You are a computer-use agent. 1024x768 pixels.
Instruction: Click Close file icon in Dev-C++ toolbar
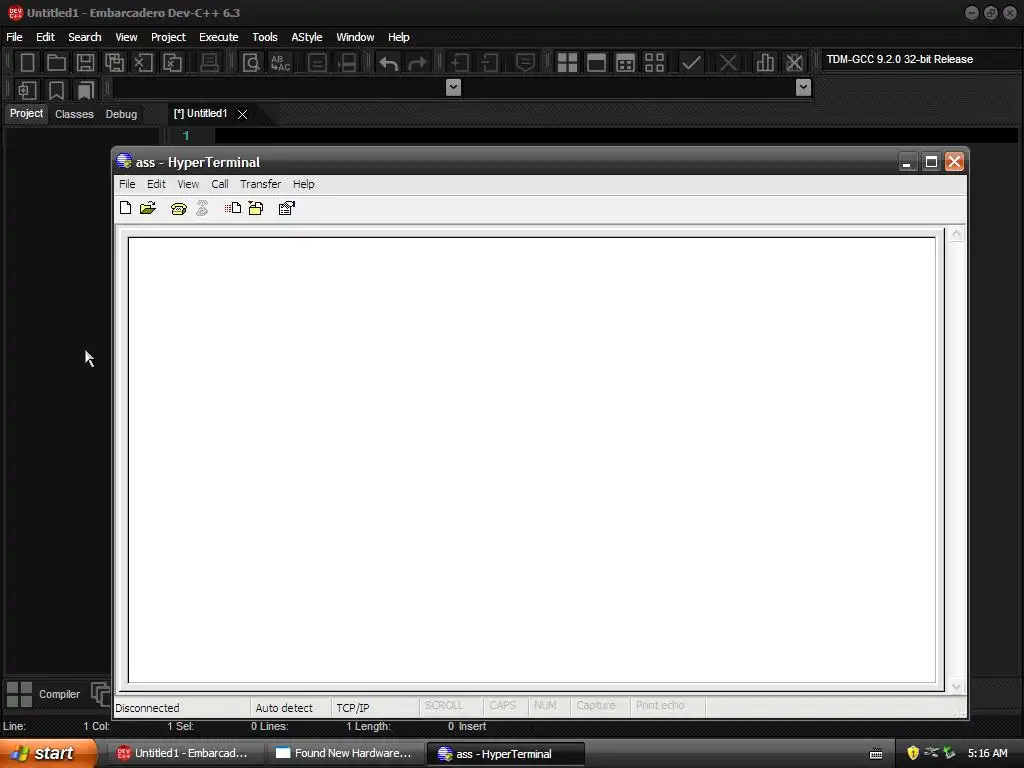(x=143, y=63)
